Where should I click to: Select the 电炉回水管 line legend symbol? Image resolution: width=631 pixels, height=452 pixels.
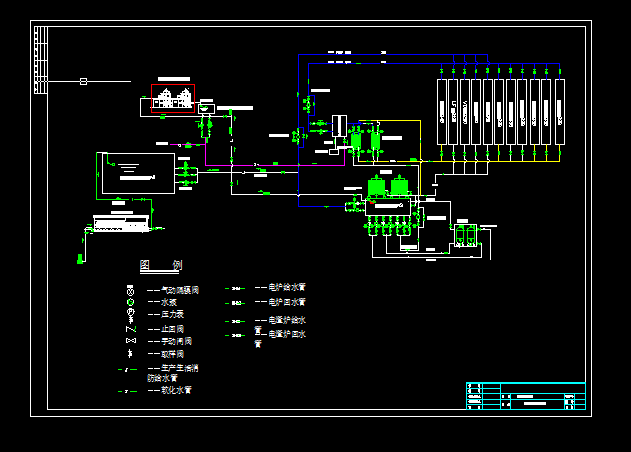tap(235, 303)
